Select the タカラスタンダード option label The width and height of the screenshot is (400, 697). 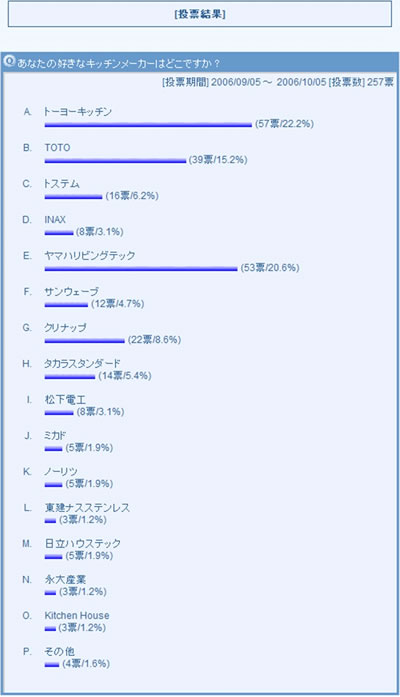82,364
